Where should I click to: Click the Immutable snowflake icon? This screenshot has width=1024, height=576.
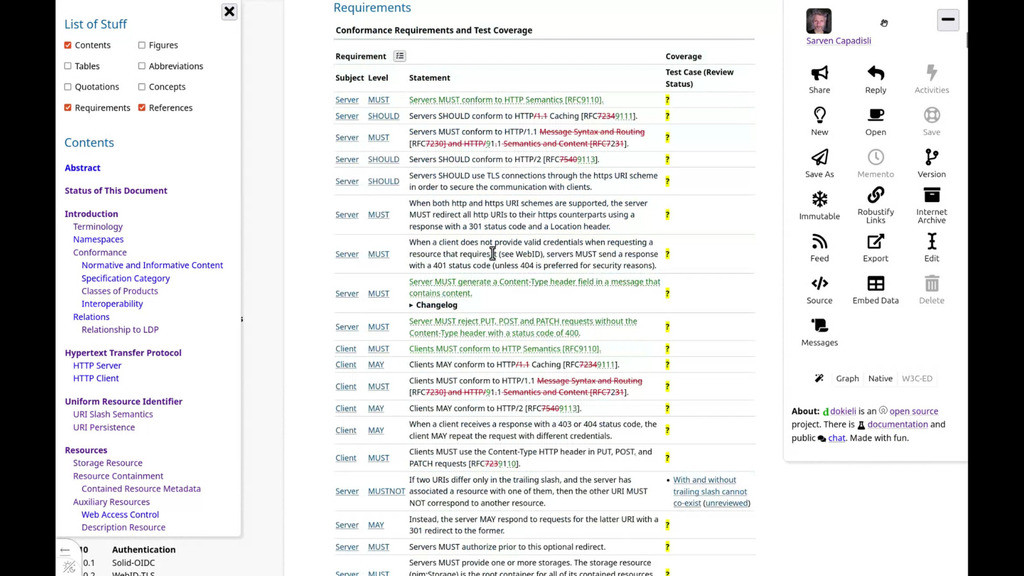pyautogui.click(x=819, y=199)
